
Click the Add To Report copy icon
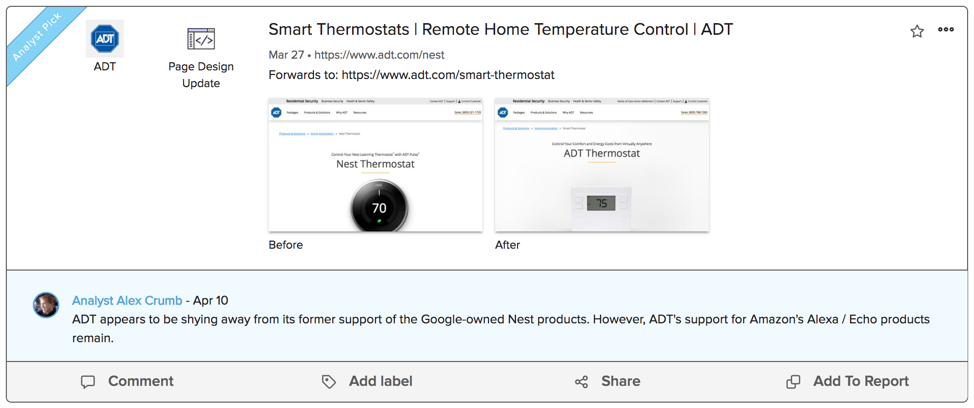click(x=793, y=382)
